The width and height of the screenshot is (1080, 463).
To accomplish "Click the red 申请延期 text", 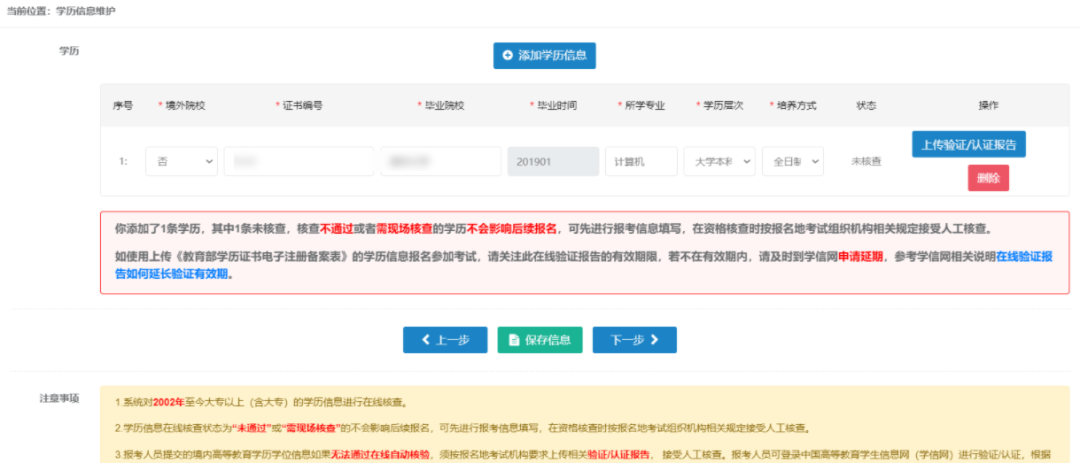I will [x=860, y=256].
